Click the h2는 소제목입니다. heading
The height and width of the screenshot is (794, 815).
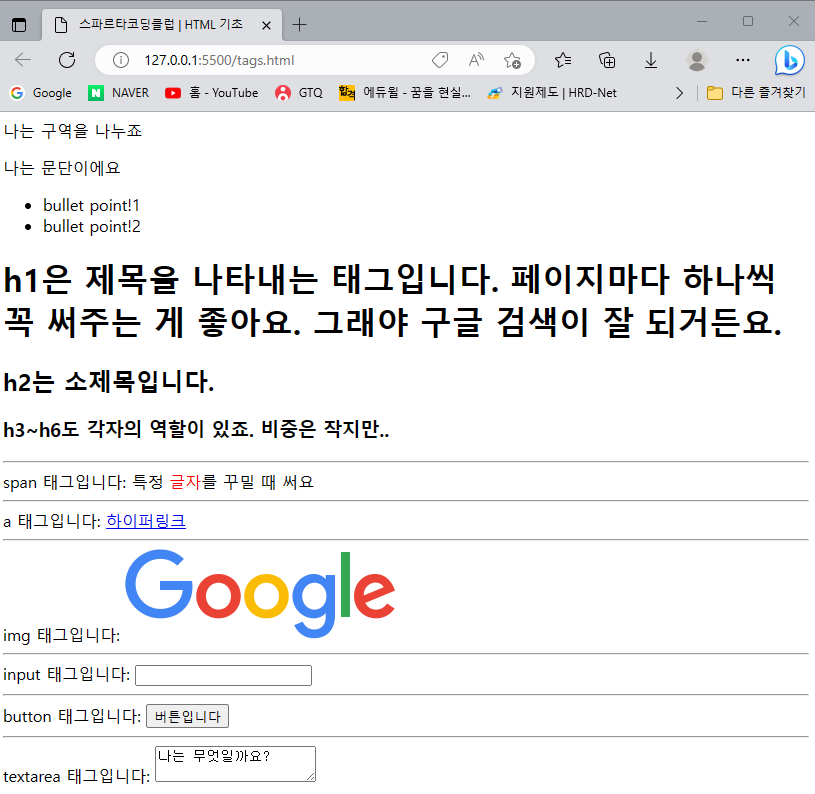(109, 382)
